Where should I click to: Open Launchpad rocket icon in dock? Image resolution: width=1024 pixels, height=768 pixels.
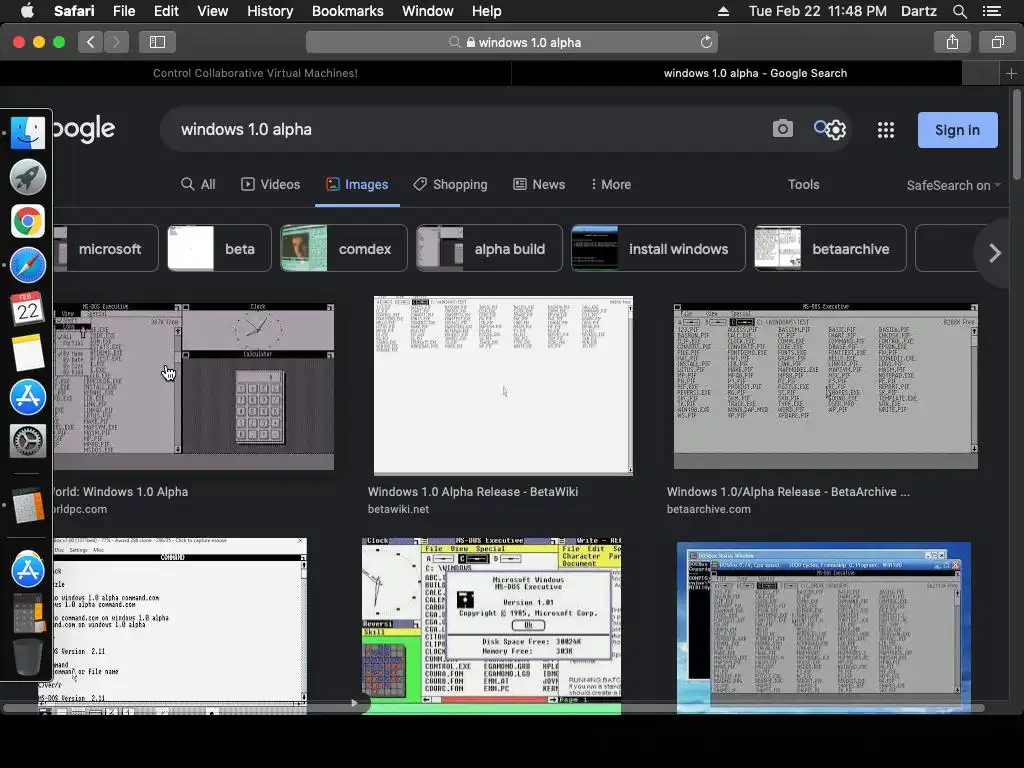(x=27, y=177)
